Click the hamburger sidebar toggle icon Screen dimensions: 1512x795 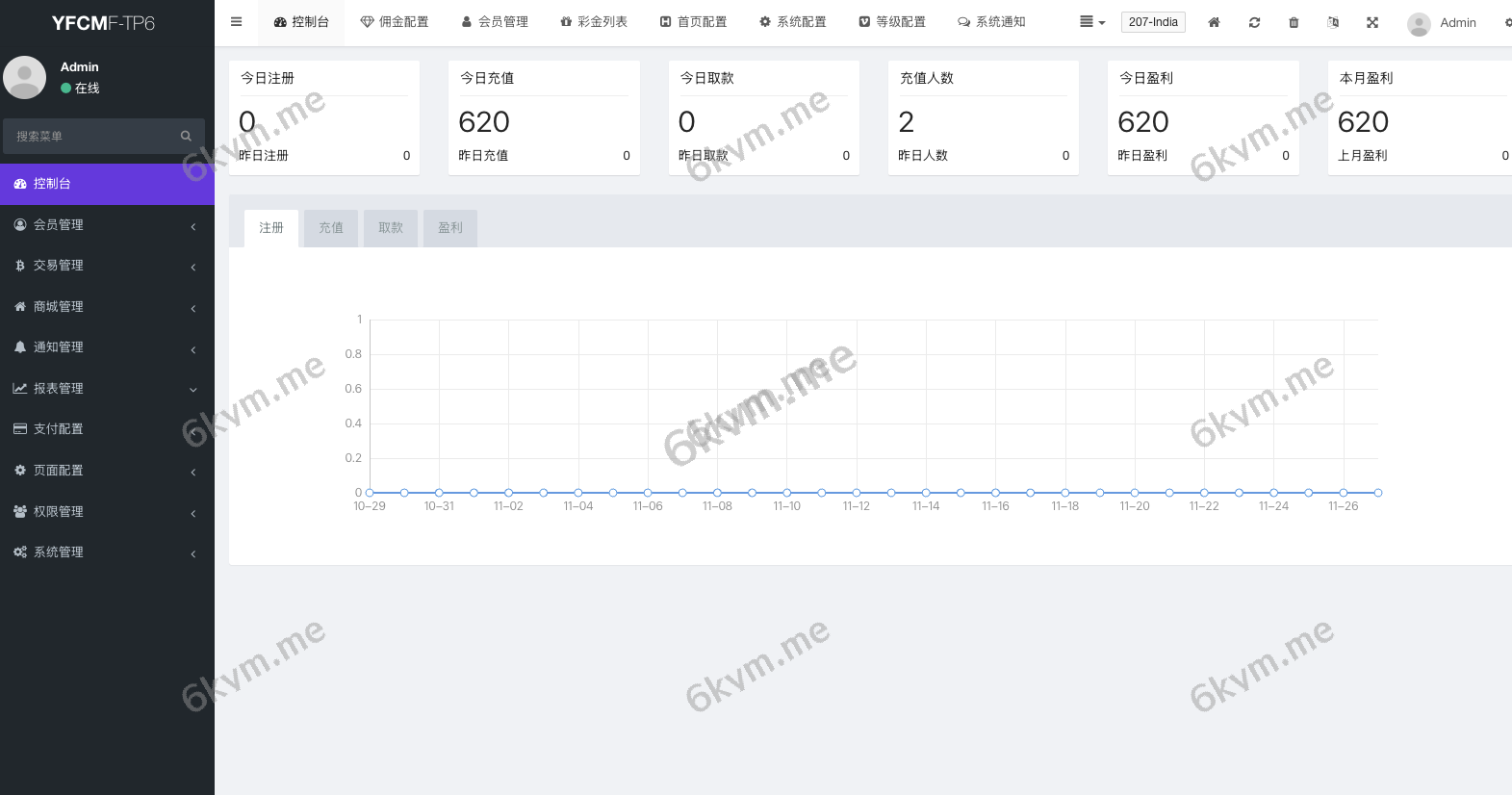point(236,22)
